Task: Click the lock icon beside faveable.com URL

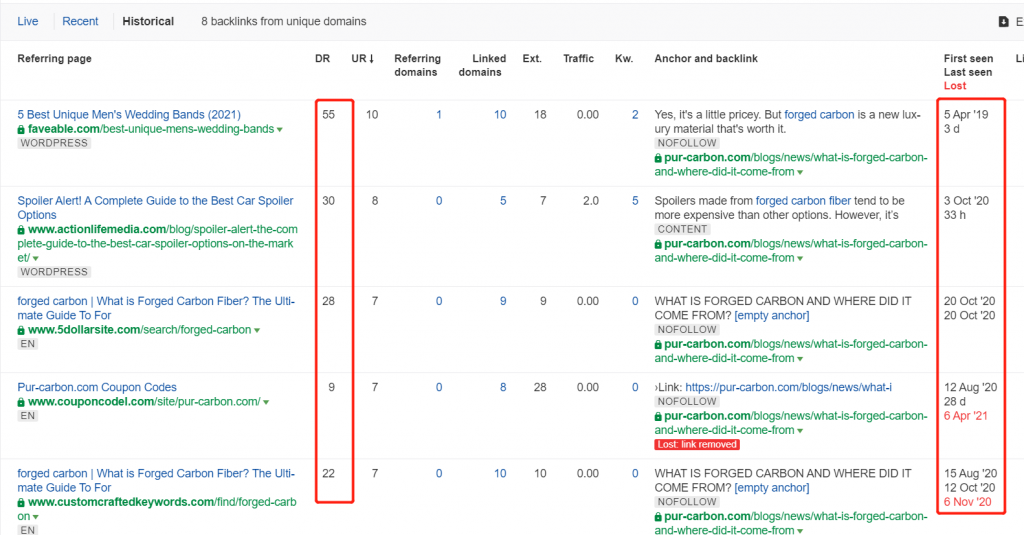Action: point(22,129)
